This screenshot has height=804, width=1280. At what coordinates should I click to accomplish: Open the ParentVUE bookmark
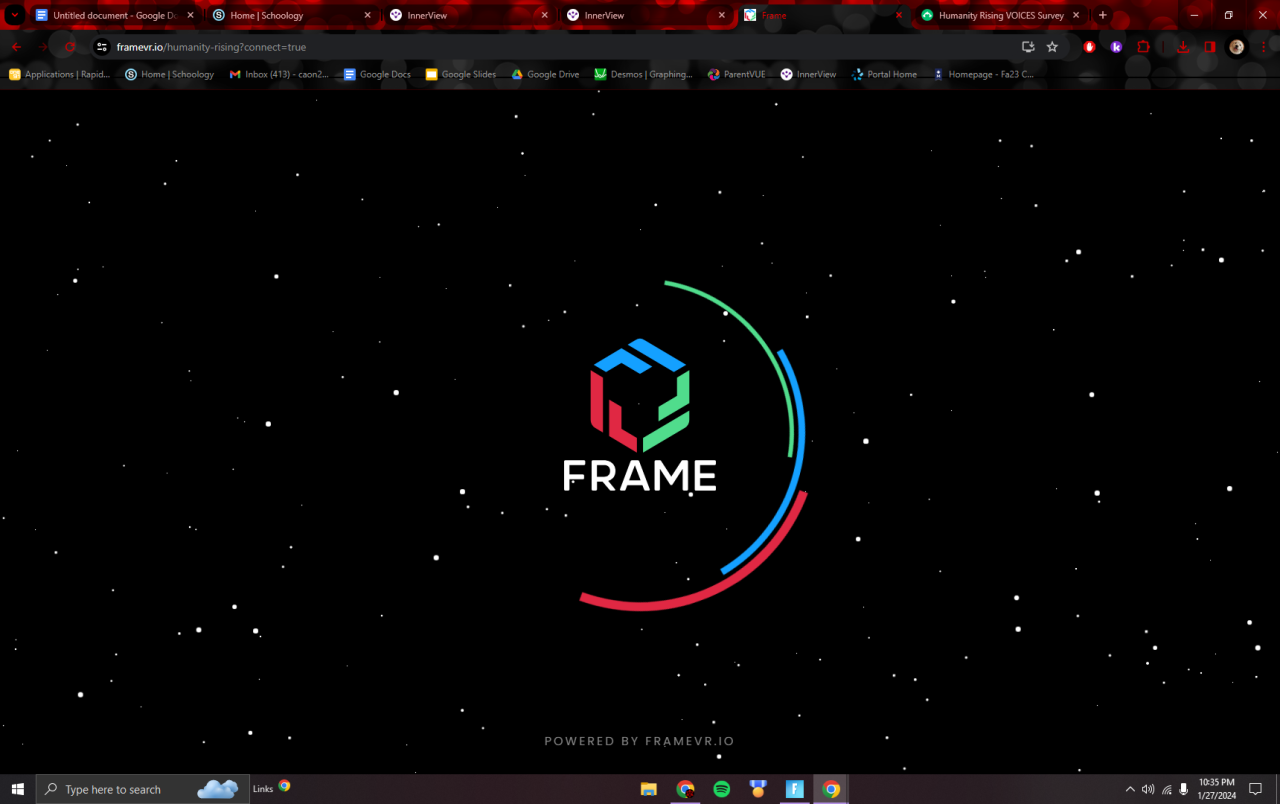[736, 74]
